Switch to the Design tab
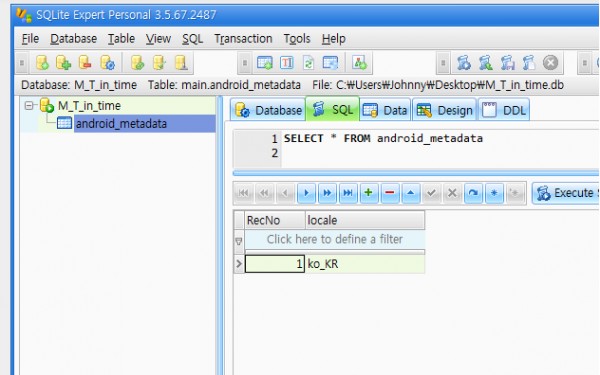Screen dimensions: 600x375 tap(444, 110)
